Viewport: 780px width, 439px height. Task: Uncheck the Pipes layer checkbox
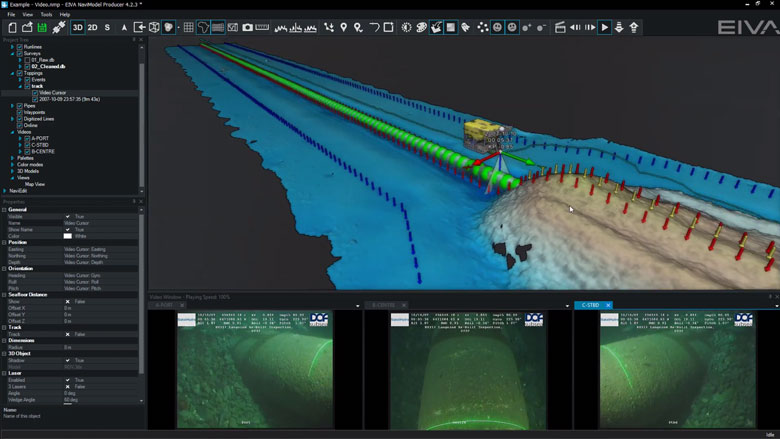20,105
